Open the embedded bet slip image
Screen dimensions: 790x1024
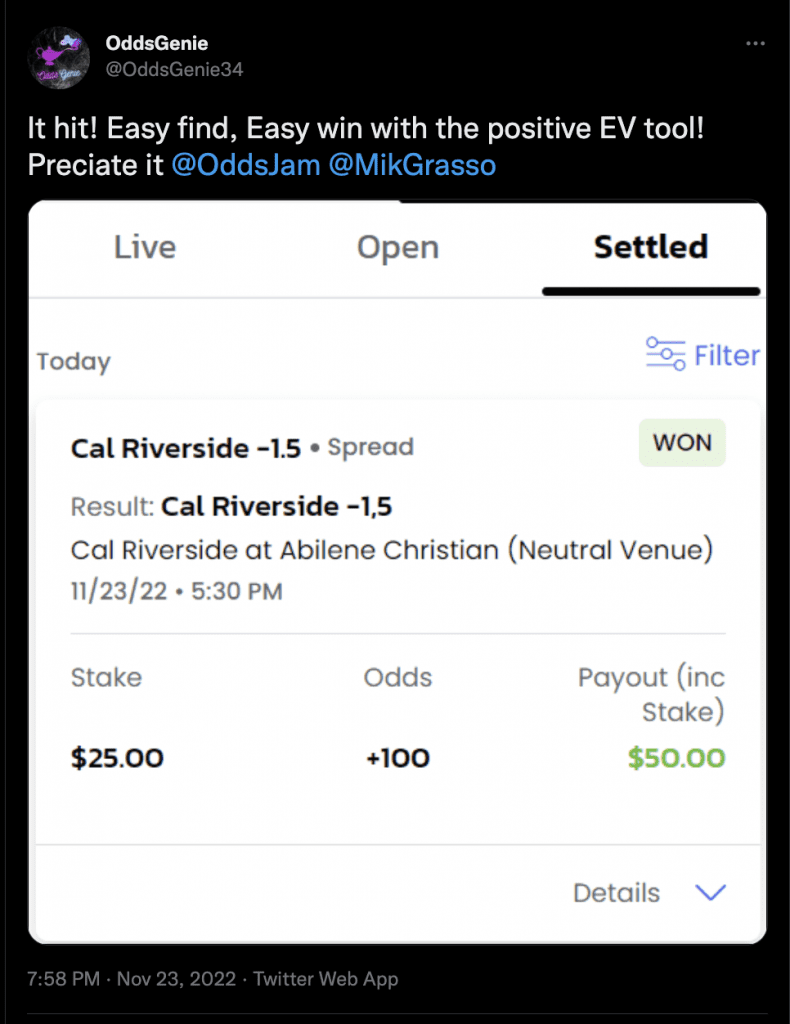click(397, 572)
